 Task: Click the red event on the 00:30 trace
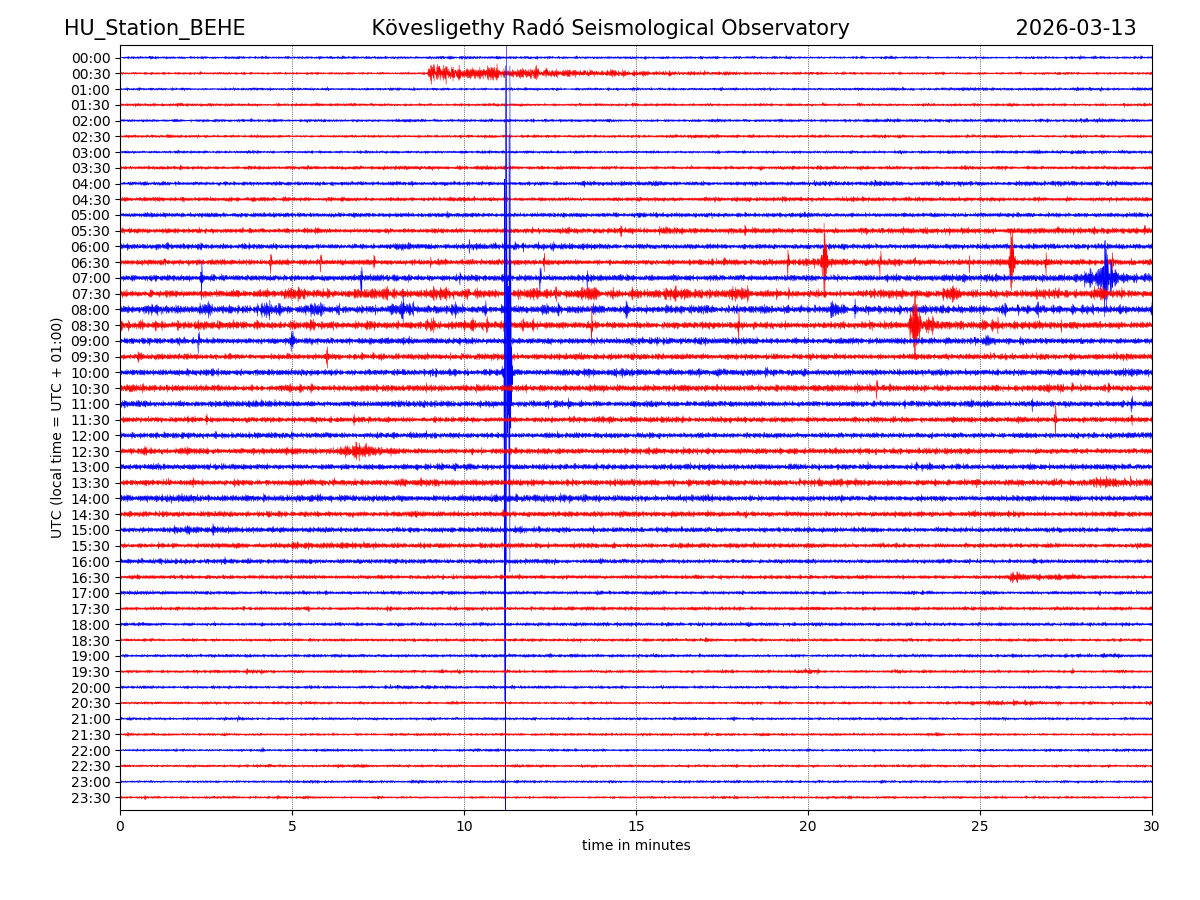coord(465,73)
